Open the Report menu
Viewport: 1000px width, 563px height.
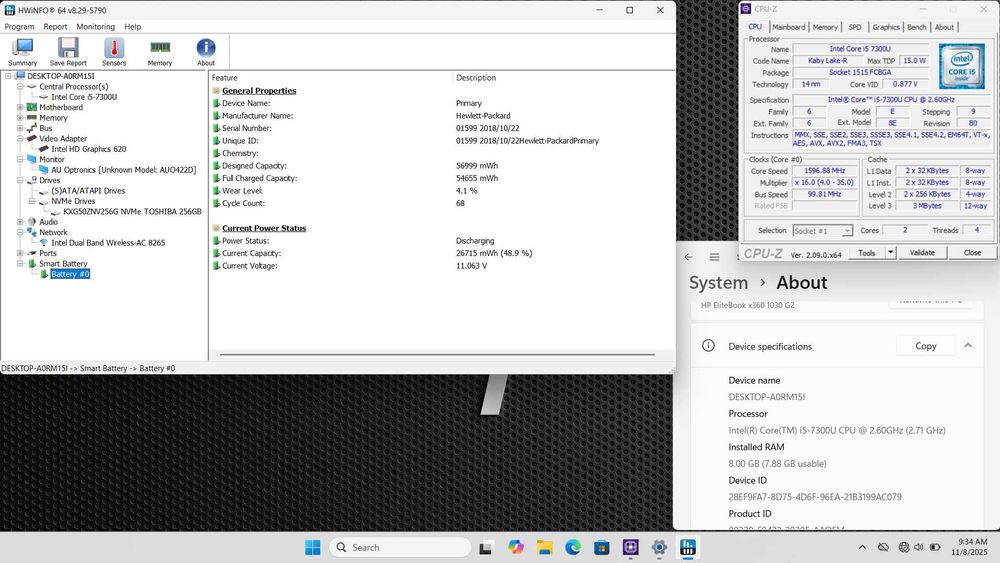55,27
